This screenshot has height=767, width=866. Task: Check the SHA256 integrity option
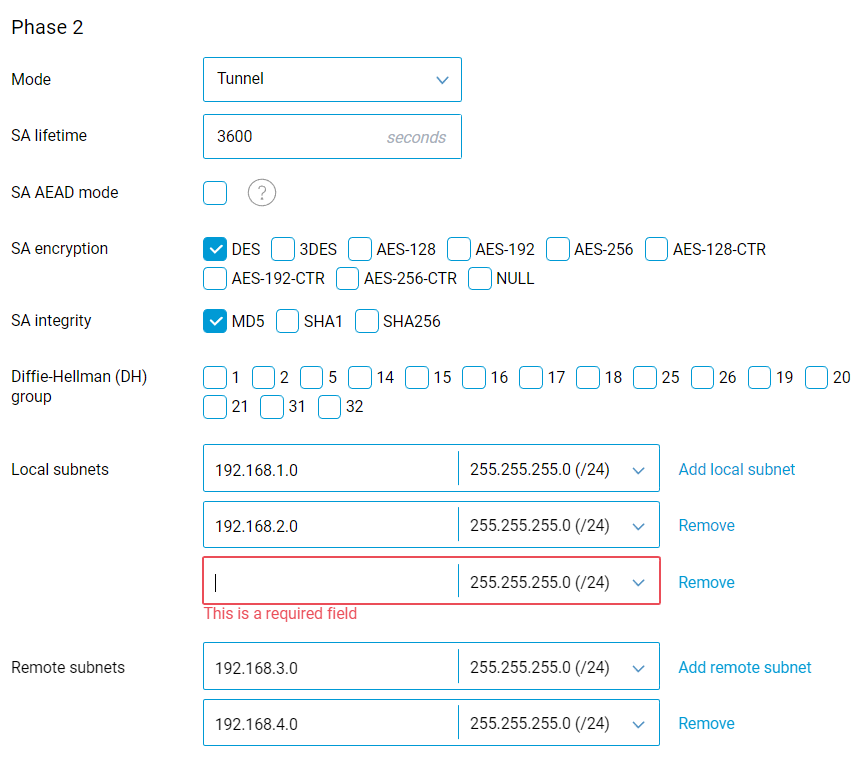tap(367, 321)
